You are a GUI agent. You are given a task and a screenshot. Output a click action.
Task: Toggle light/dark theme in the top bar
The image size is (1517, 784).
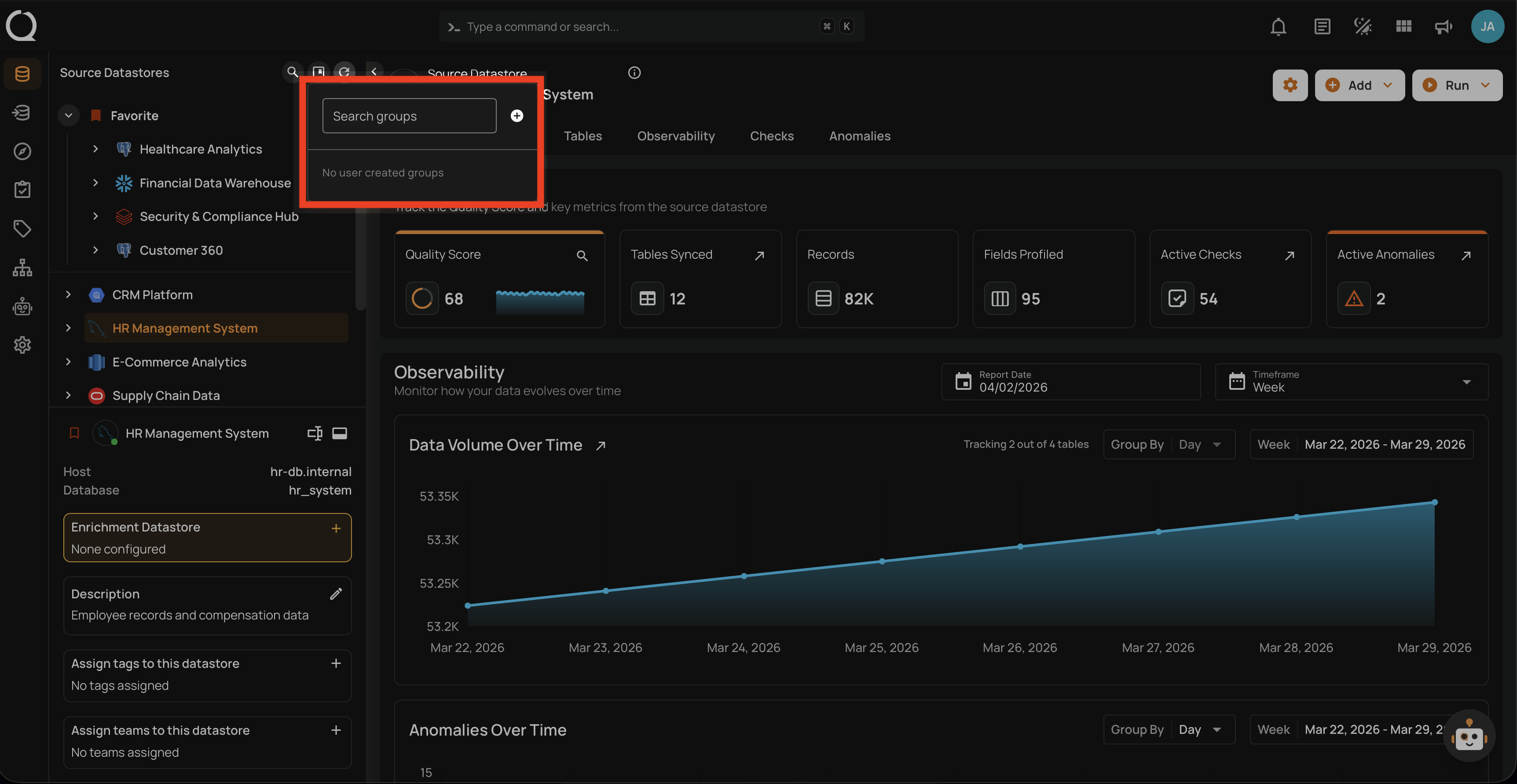1362,26
